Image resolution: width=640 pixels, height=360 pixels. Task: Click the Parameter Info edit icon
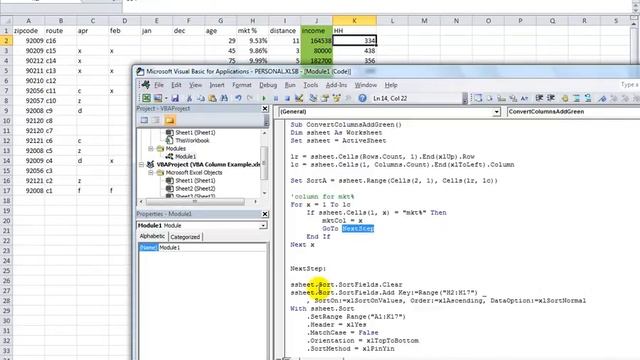click(x=513, y=98)
